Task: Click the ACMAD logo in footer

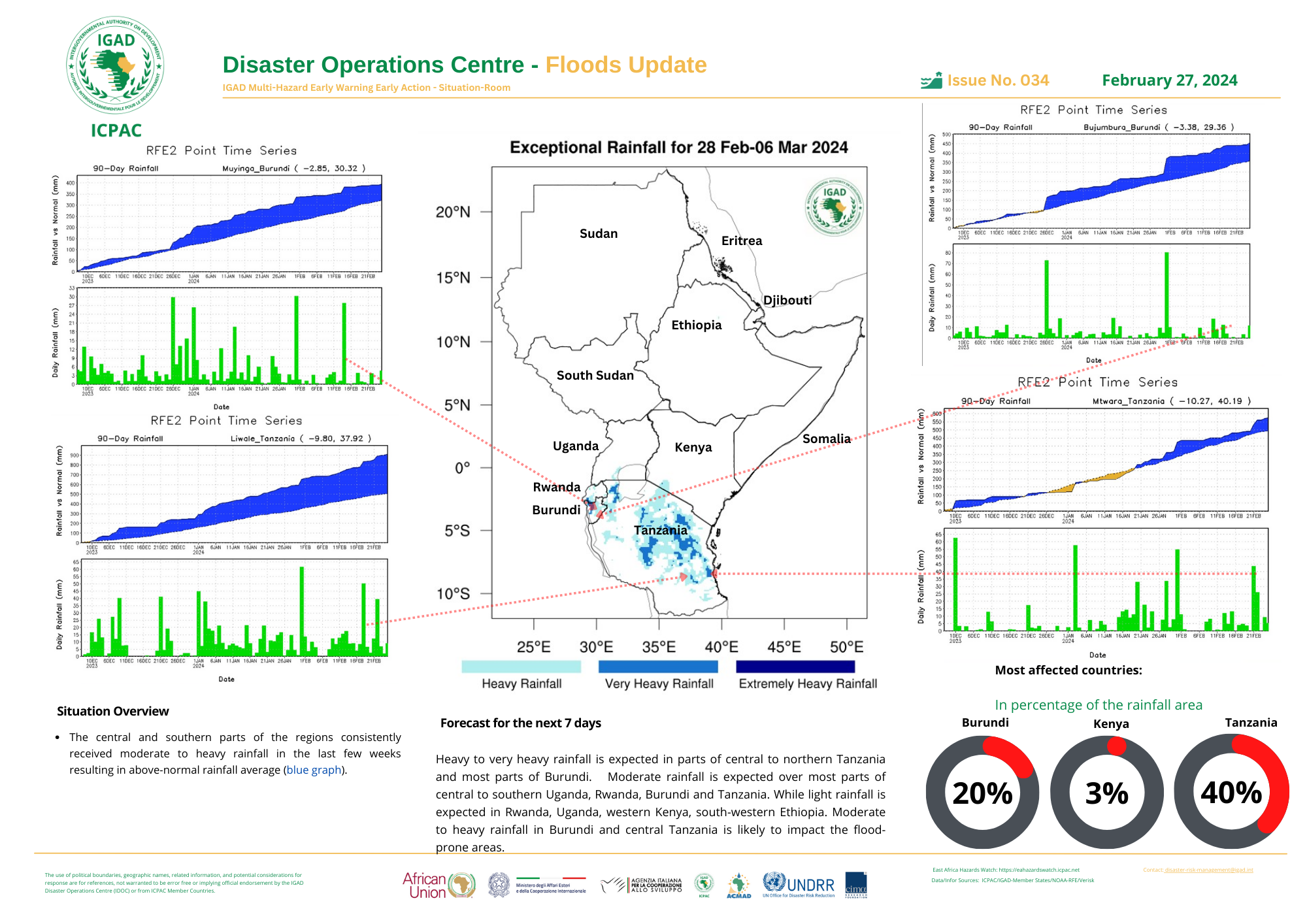Action: point(738,886)
